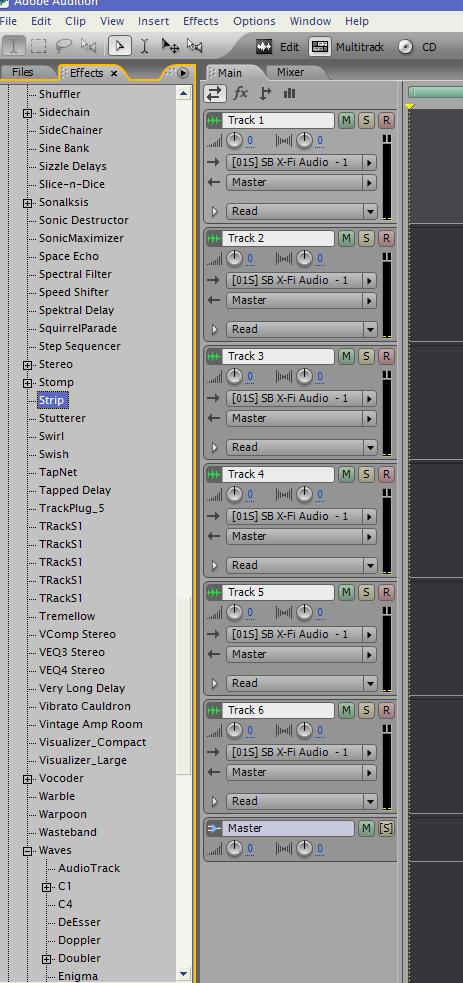Expand the Vocoder effects group
Image resolution: width=463 pixels, height=983 pixels.
(x=28, y=779)
